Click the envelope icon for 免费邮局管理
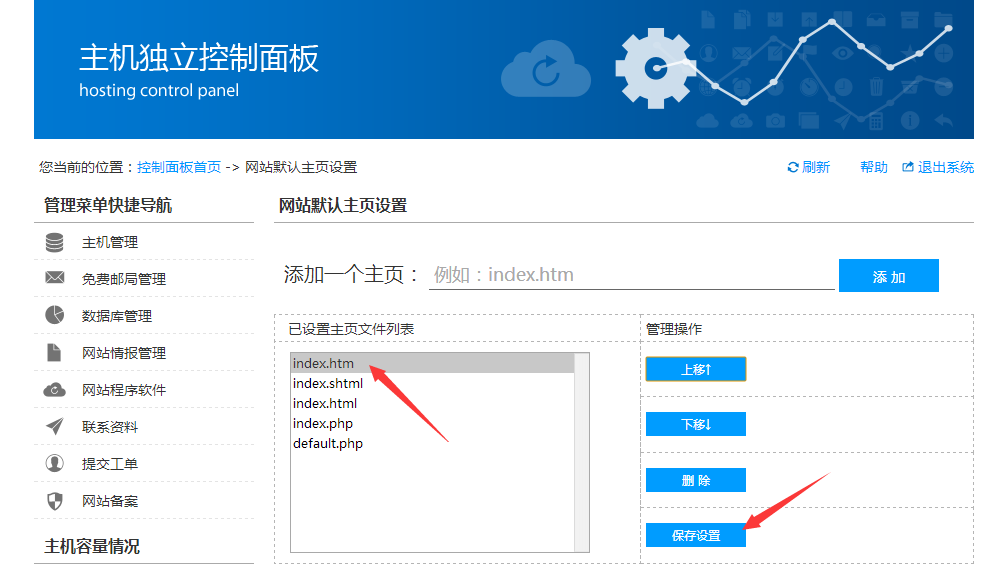This screenshot has height=564, width=998. pos(55,279)
